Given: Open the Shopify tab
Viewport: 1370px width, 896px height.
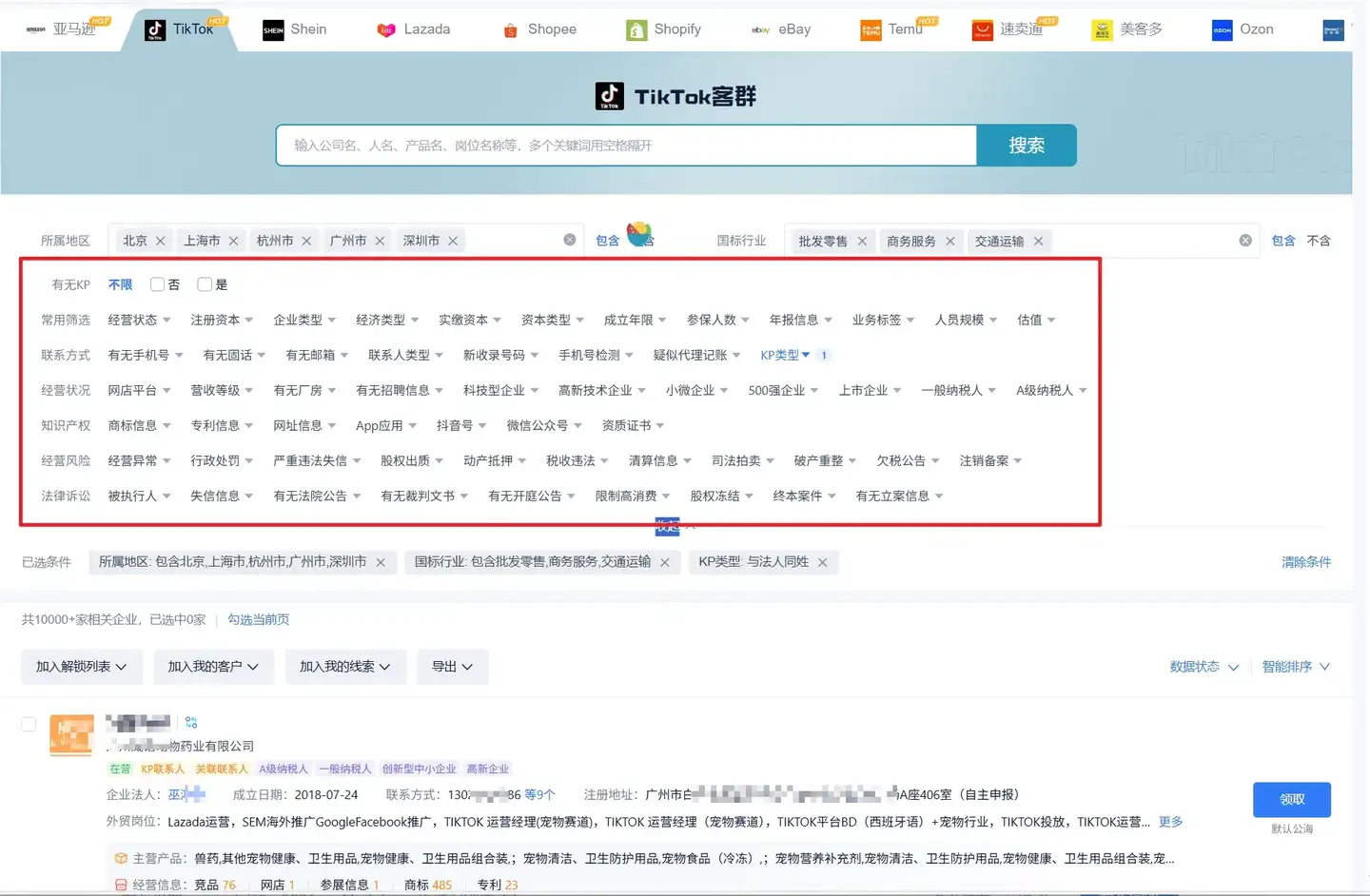Looking at the screenshot, I should click(664, 29).
